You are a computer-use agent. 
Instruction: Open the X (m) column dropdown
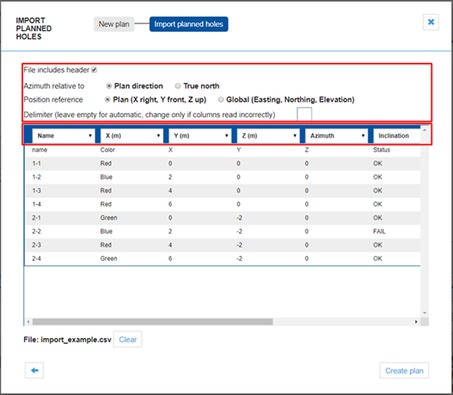(132, 136)
